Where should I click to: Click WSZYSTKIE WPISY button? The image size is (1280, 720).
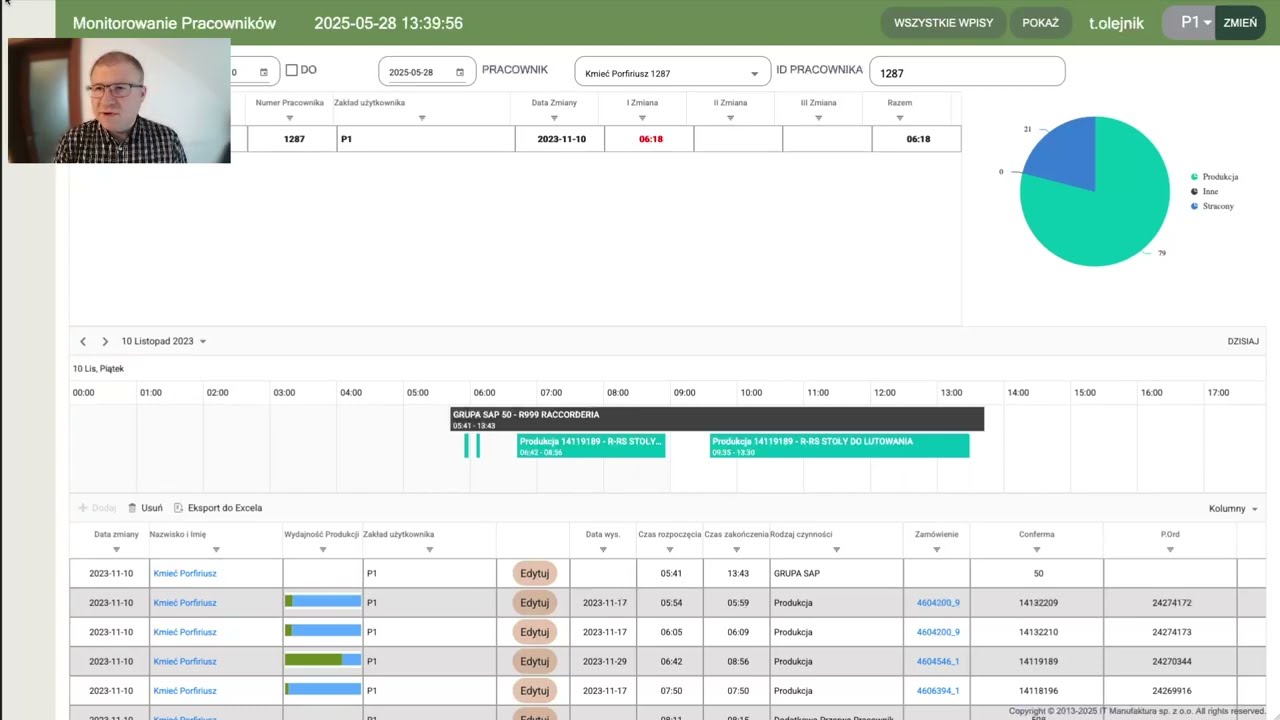[x=944, y=23]
